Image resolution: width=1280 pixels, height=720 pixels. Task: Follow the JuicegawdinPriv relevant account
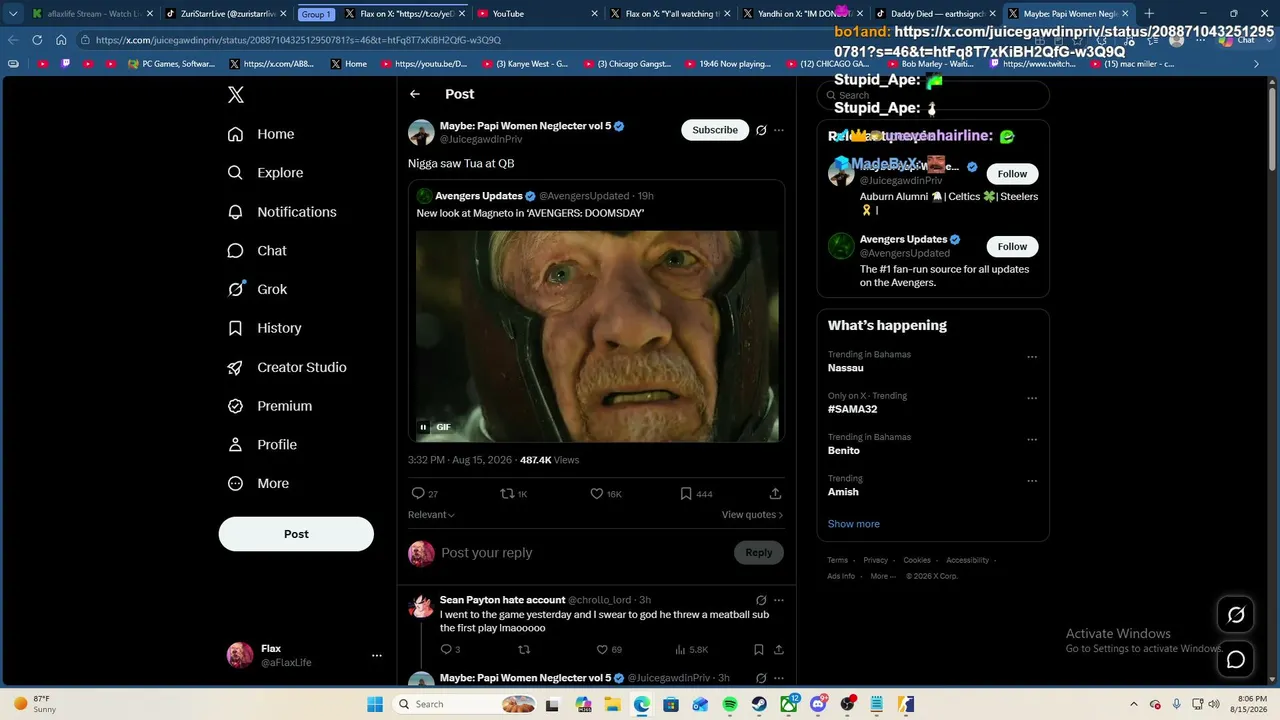coord(1012,174)
